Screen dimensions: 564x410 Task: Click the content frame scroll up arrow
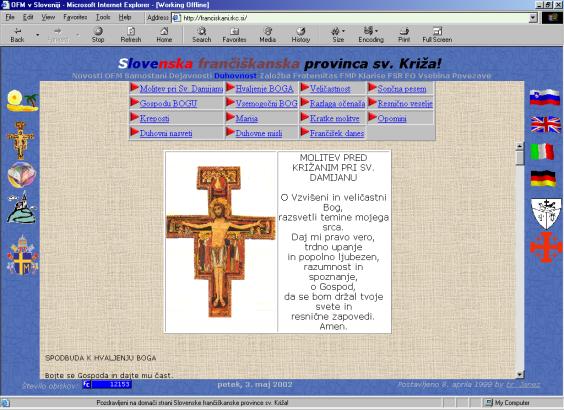tap(519, 146)
